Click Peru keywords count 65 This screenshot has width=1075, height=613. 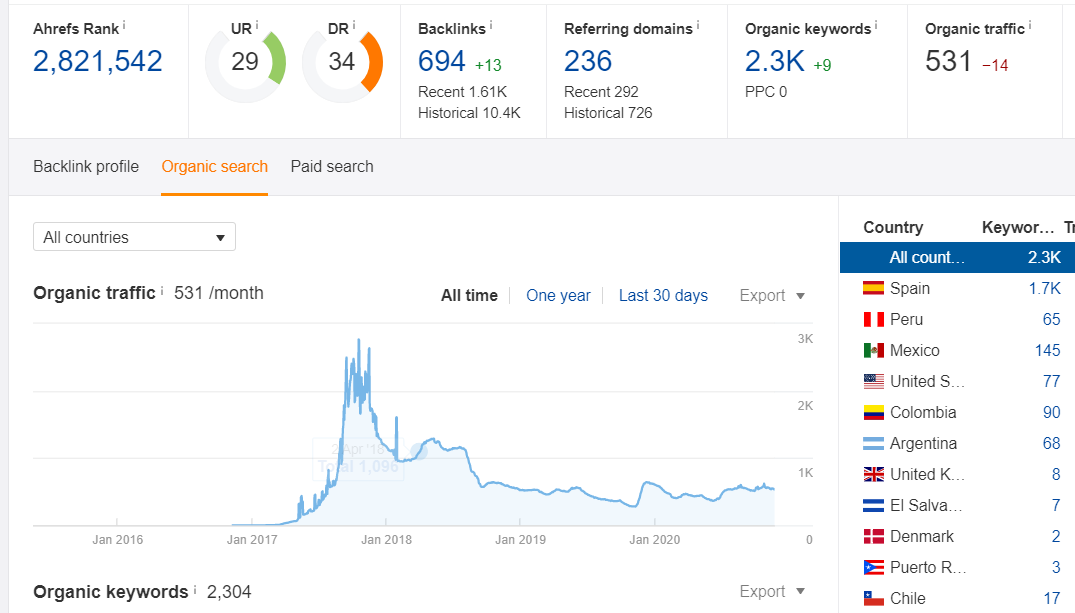click(x=1052, y=320)
